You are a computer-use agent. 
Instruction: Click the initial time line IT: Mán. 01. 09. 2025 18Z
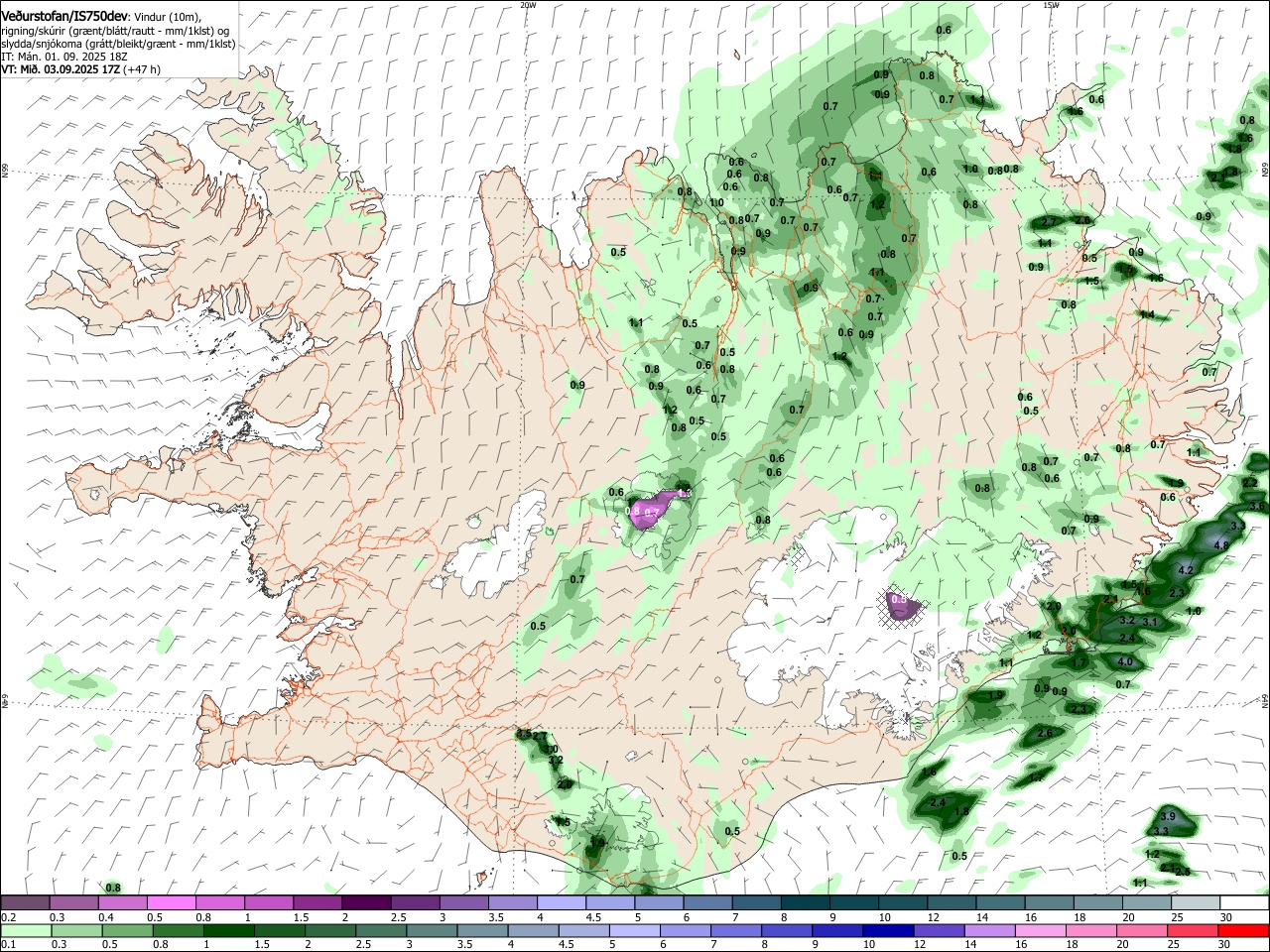coord(64,57)
